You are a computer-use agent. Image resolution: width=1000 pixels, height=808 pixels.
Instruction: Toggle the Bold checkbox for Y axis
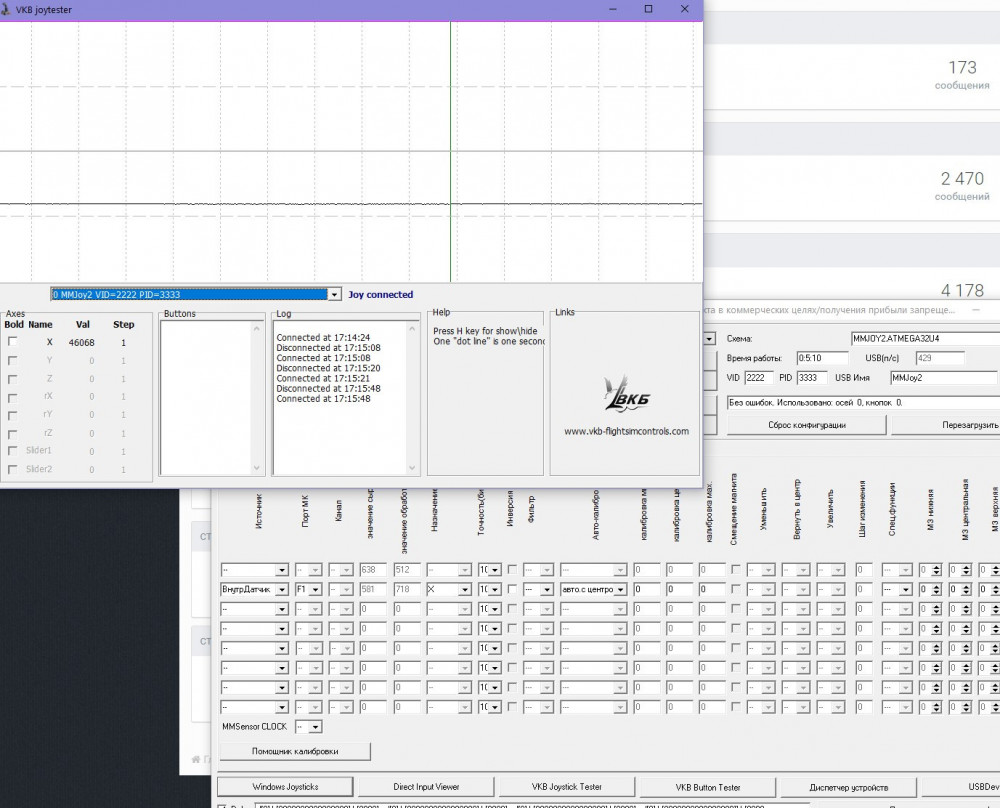click(x=13, y=360)
